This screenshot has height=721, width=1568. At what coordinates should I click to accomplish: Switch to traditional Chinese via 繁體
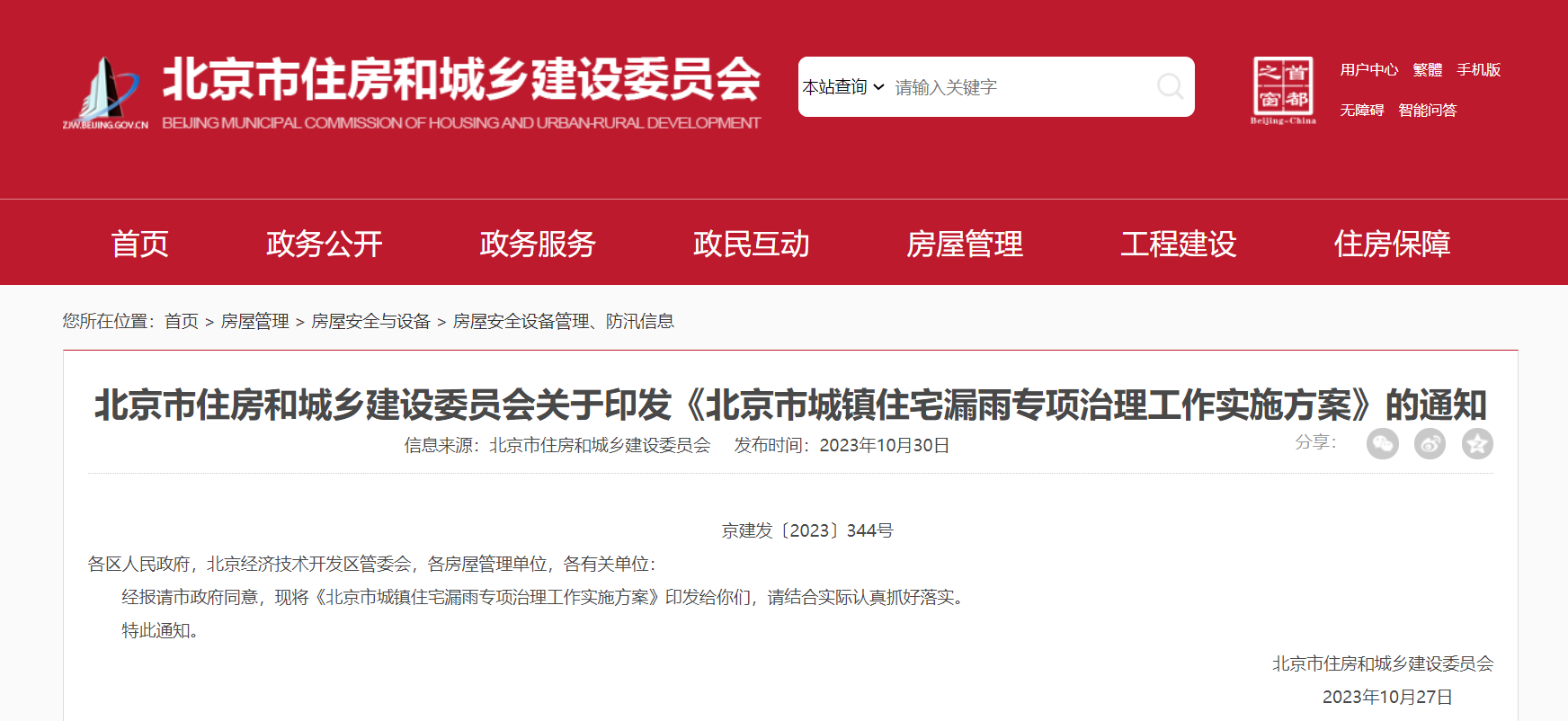coord(1427,70)
